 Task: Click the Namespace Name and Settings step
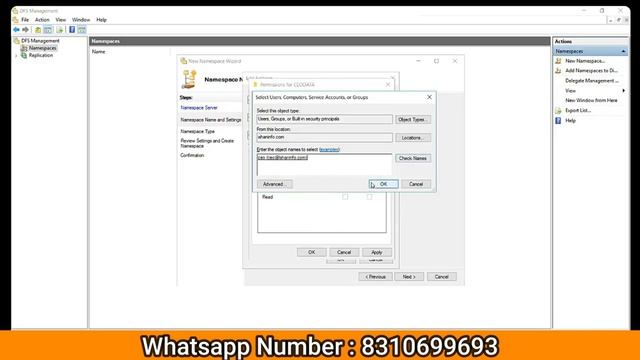coord(211,120)
